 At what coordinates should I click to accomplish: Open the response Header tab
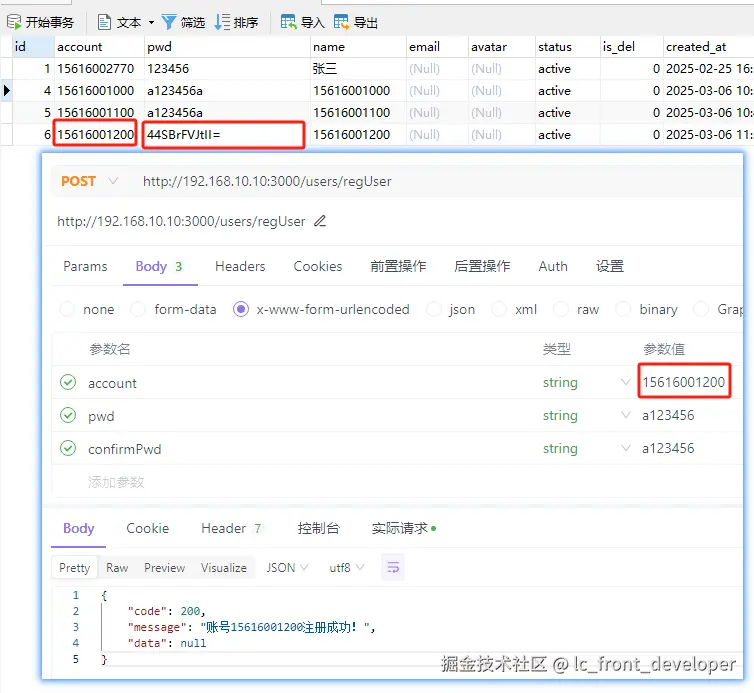[231, 529]
